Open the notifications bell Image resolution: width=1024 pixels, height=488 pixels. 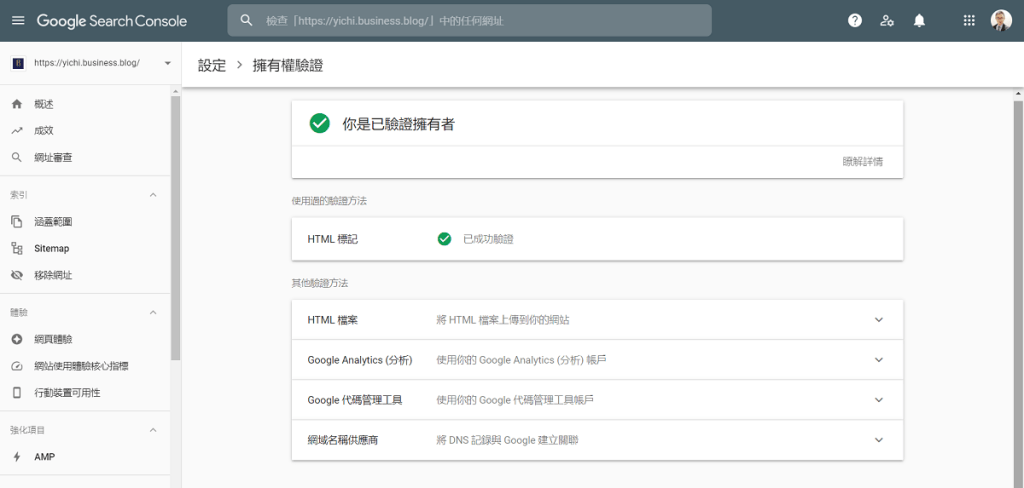tap(920, 21)
